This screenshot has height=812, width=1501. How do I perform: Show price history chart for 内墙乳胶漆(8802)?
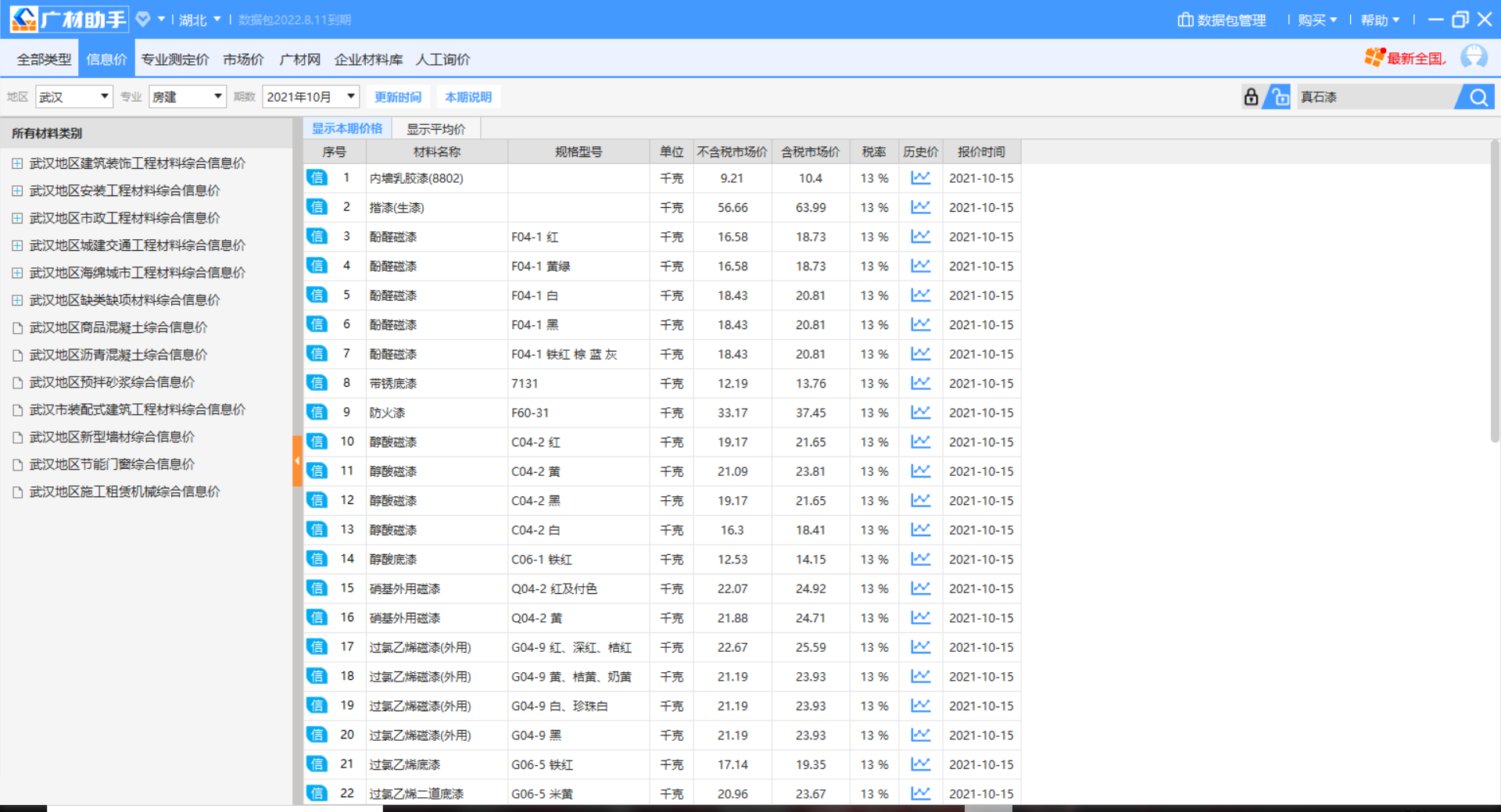921,178
